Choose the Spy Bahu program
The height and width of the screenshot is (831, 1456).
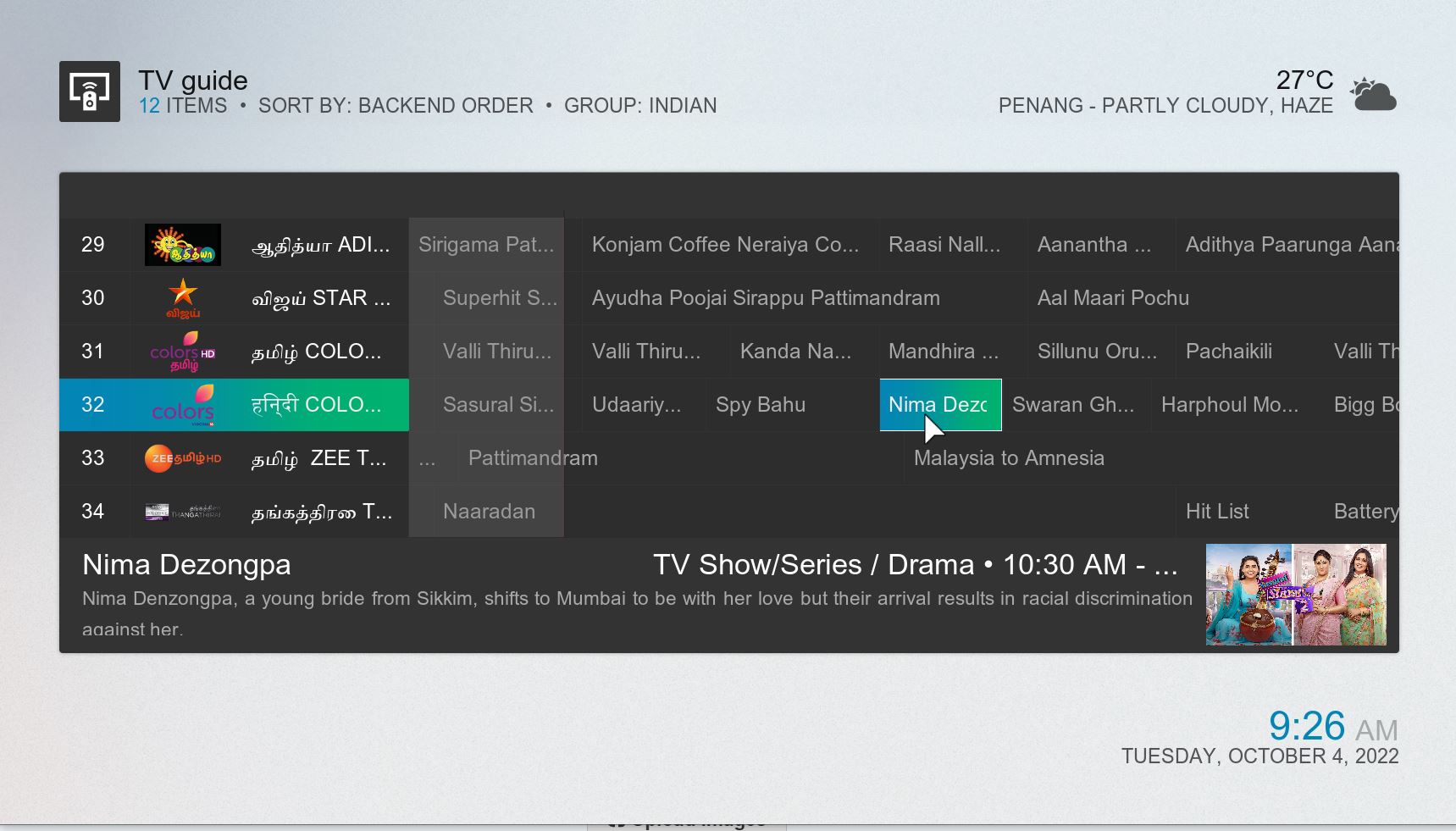pyautogui.click(x=760, y=405)
